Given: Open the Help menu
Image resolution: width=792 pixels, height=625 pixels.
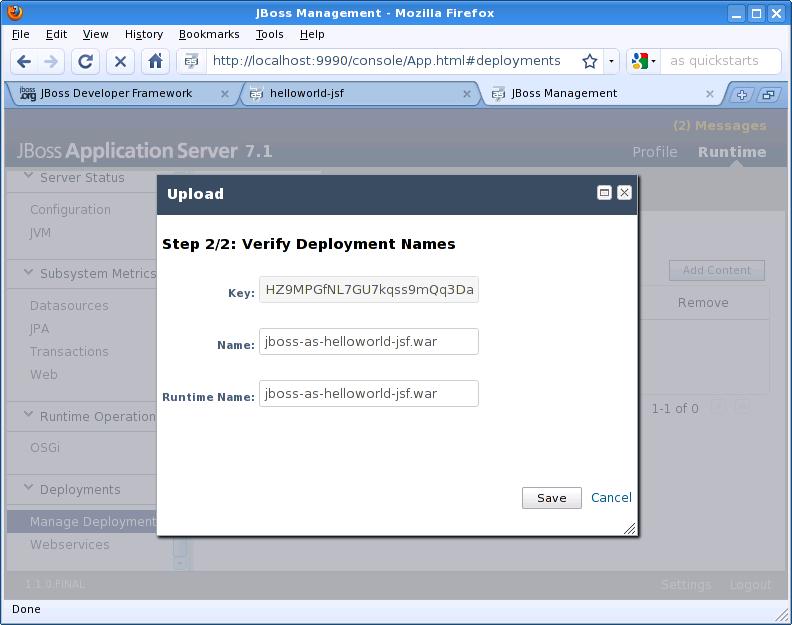Looking at the screenshot, I should click(312, 34).
